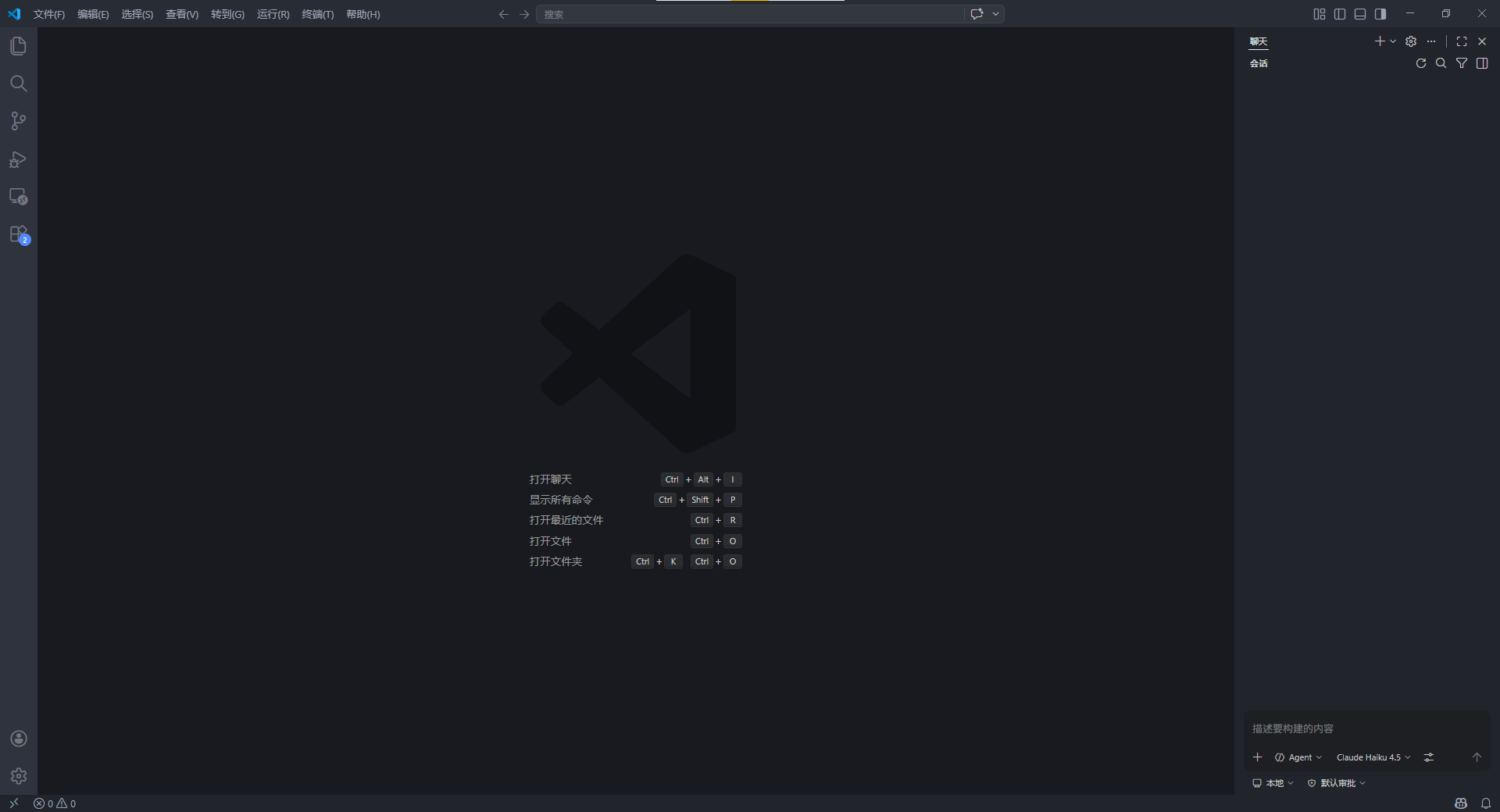The image size is (1500, 812).
Task: Open the Explorer view in activity bar
Action: pyautogui.click(x=18, y=46)
